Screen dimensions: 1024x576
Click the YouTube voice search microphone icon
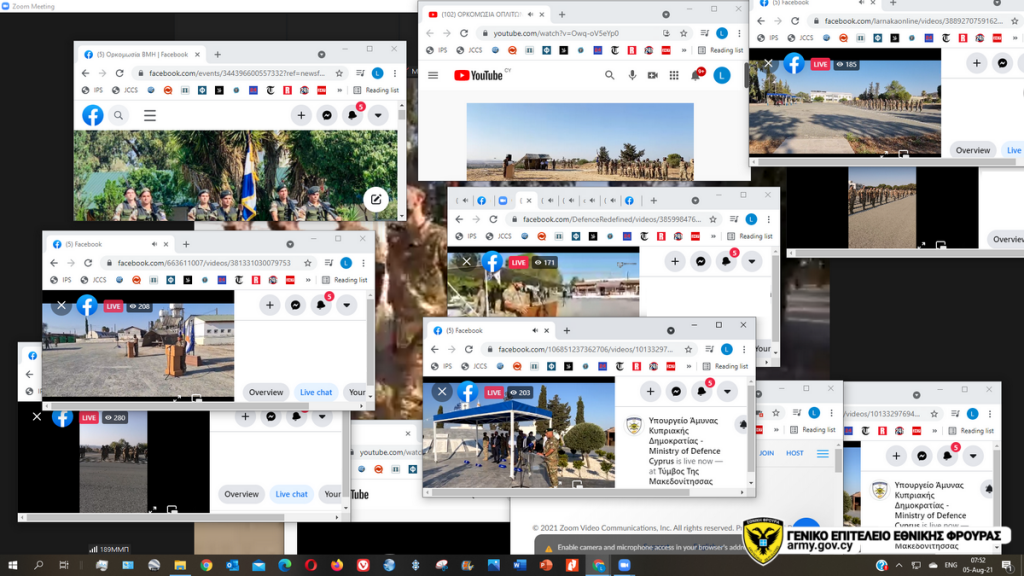click(x=632, y=75)
